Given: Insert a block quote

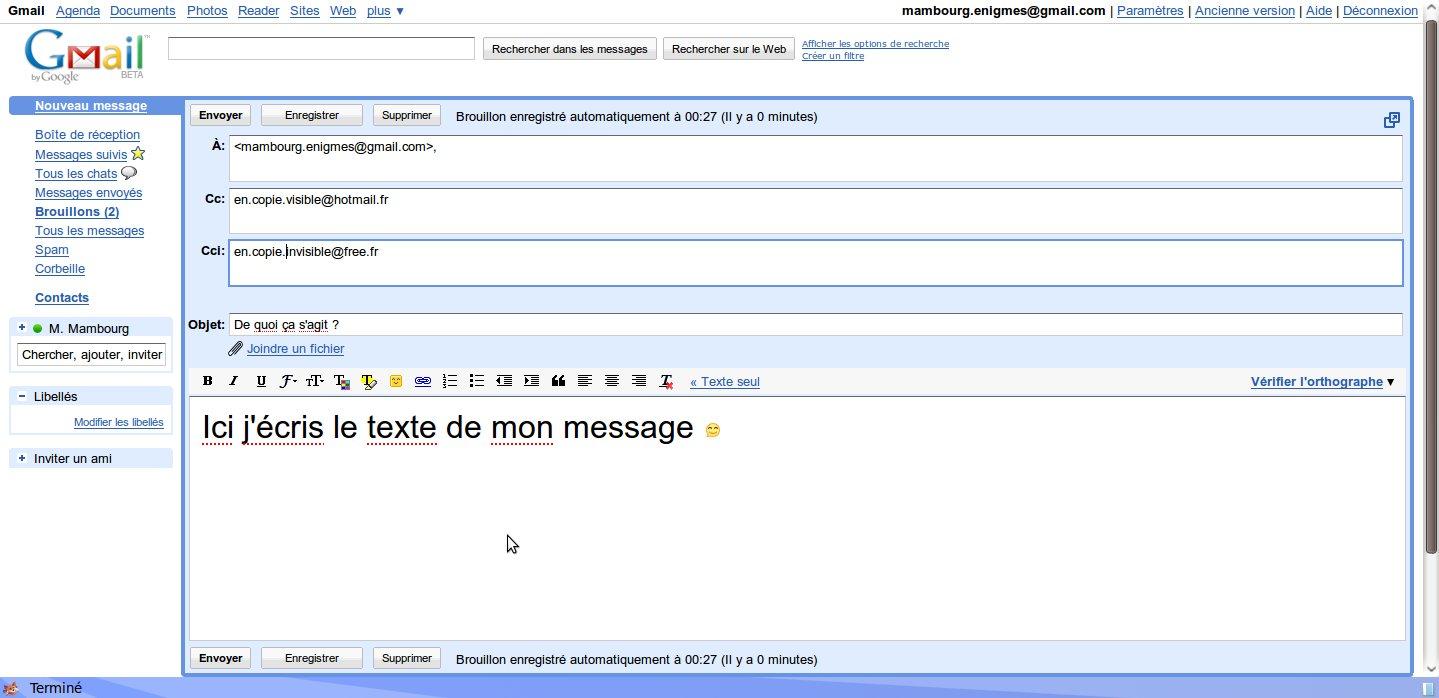Looking at the screenshot, I should pyautogui.click(x=558, y=381).
